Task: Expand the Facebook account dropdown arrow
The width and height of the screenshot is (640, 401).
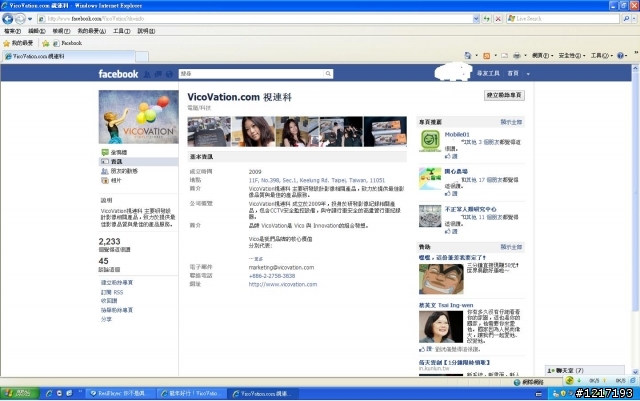Action: pos(528,74)
